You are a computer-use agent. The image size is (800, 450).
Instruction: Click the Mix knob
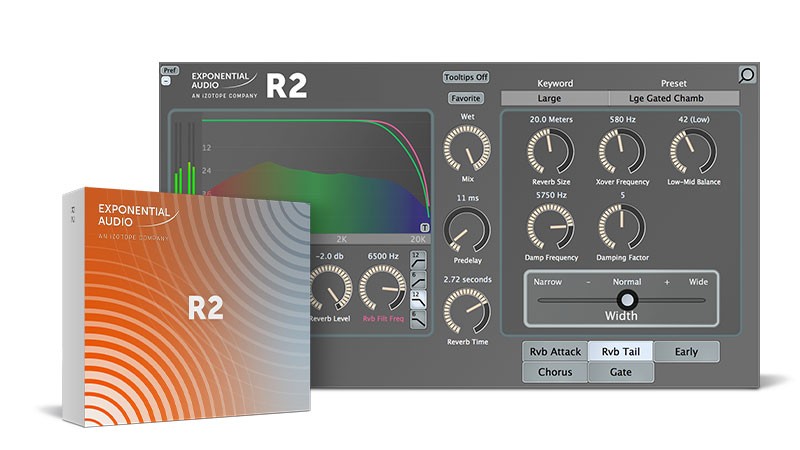click(467, 148)
